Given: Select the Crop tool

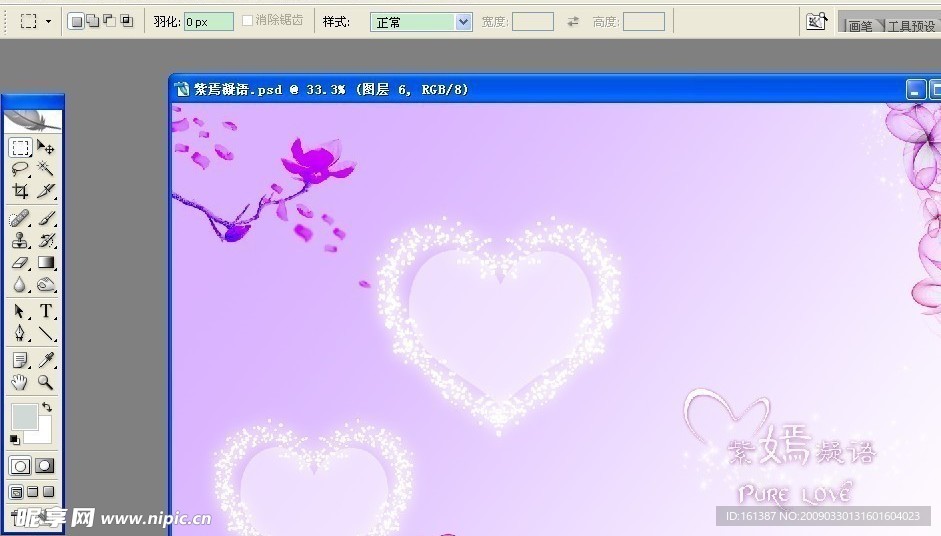Looking at the screenshot, I should coord(20,191).
